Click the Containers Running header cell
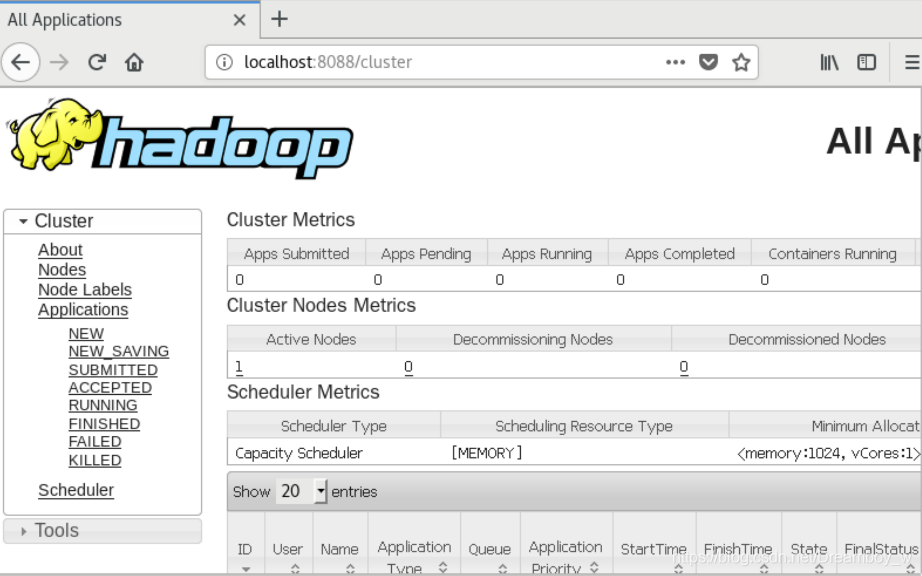 tap(832, 254)
